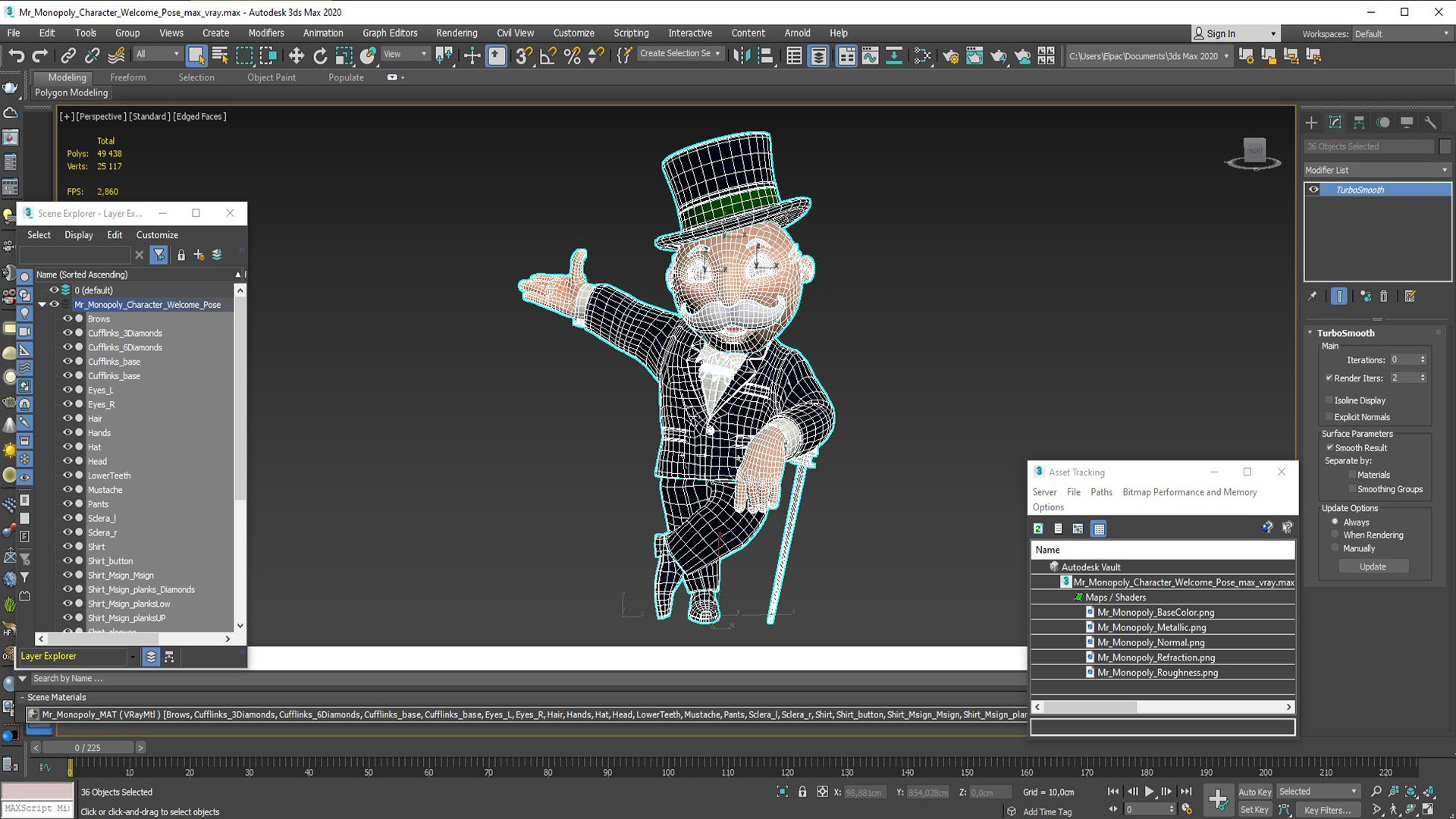The width and height of the screenshot is (1456, 819).
Task: Click the Auto Key button
Action: (1254, 792)
